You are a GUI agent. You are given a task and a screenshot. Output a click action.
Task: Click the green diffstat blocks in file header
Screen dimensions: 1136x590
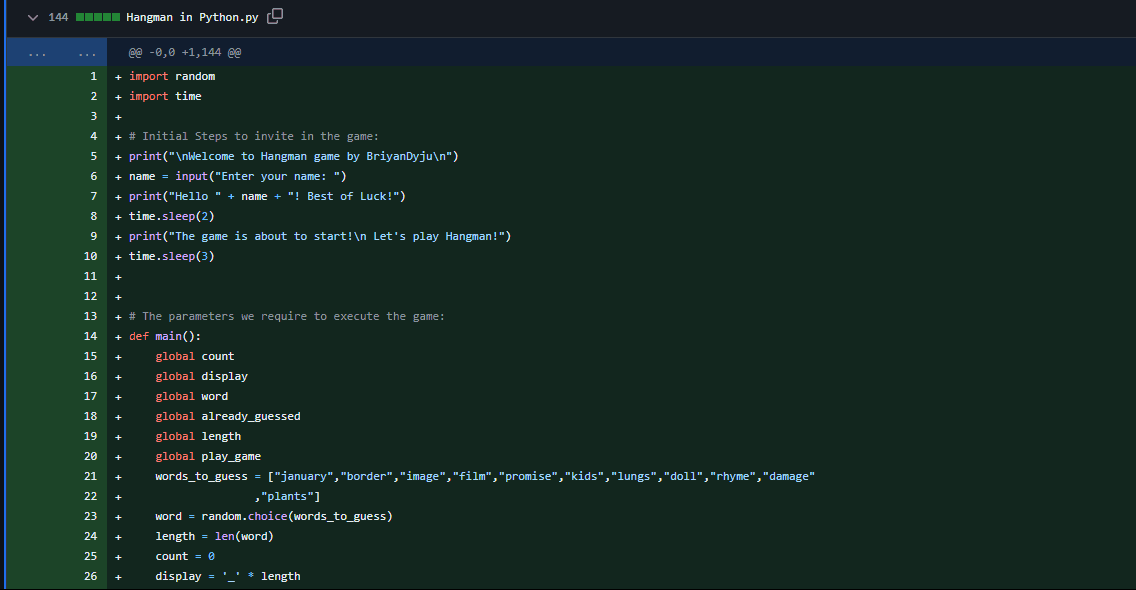coord(97,18)
